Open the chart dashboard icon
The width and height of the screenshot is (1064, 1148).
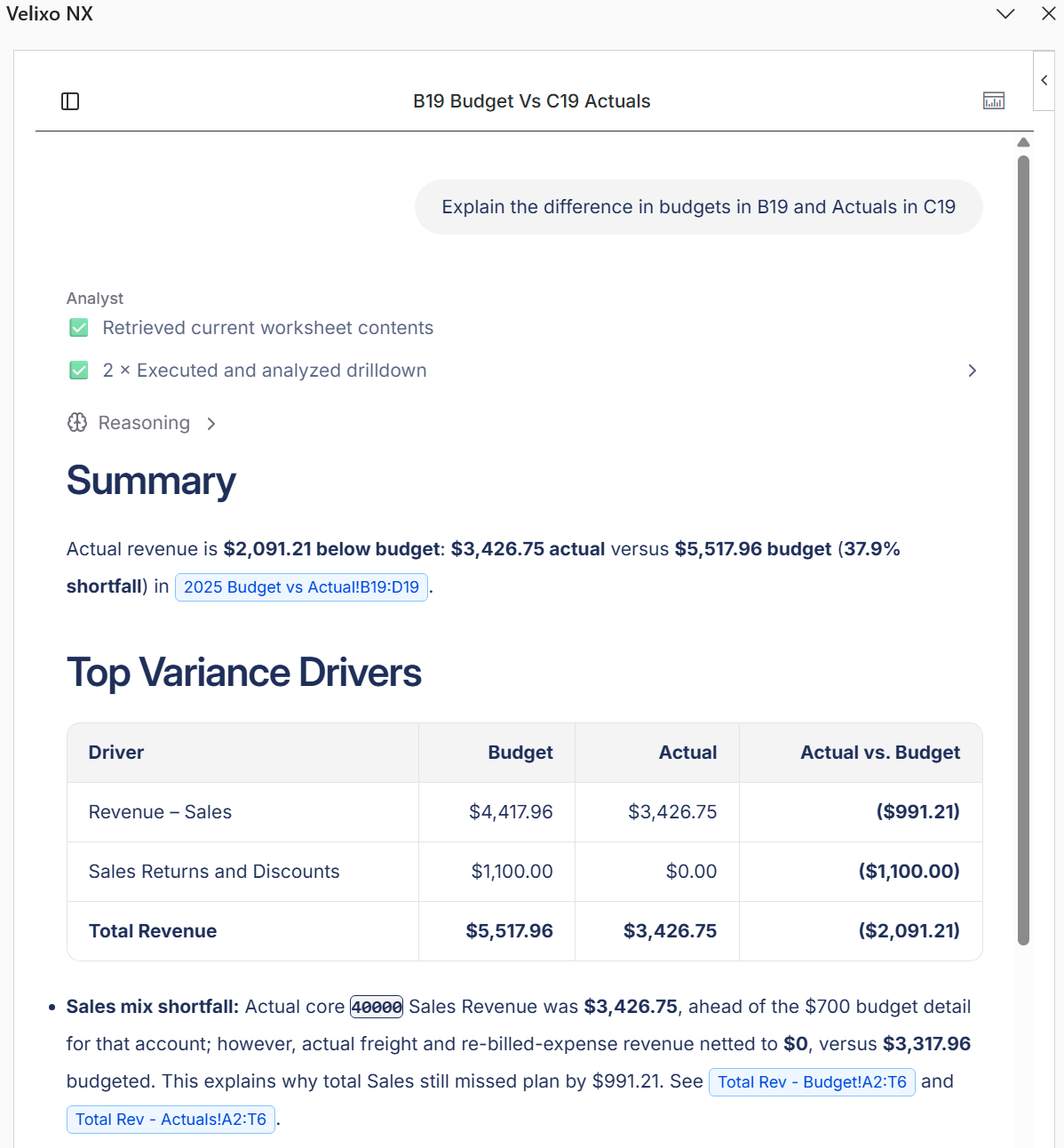[994, 101]
